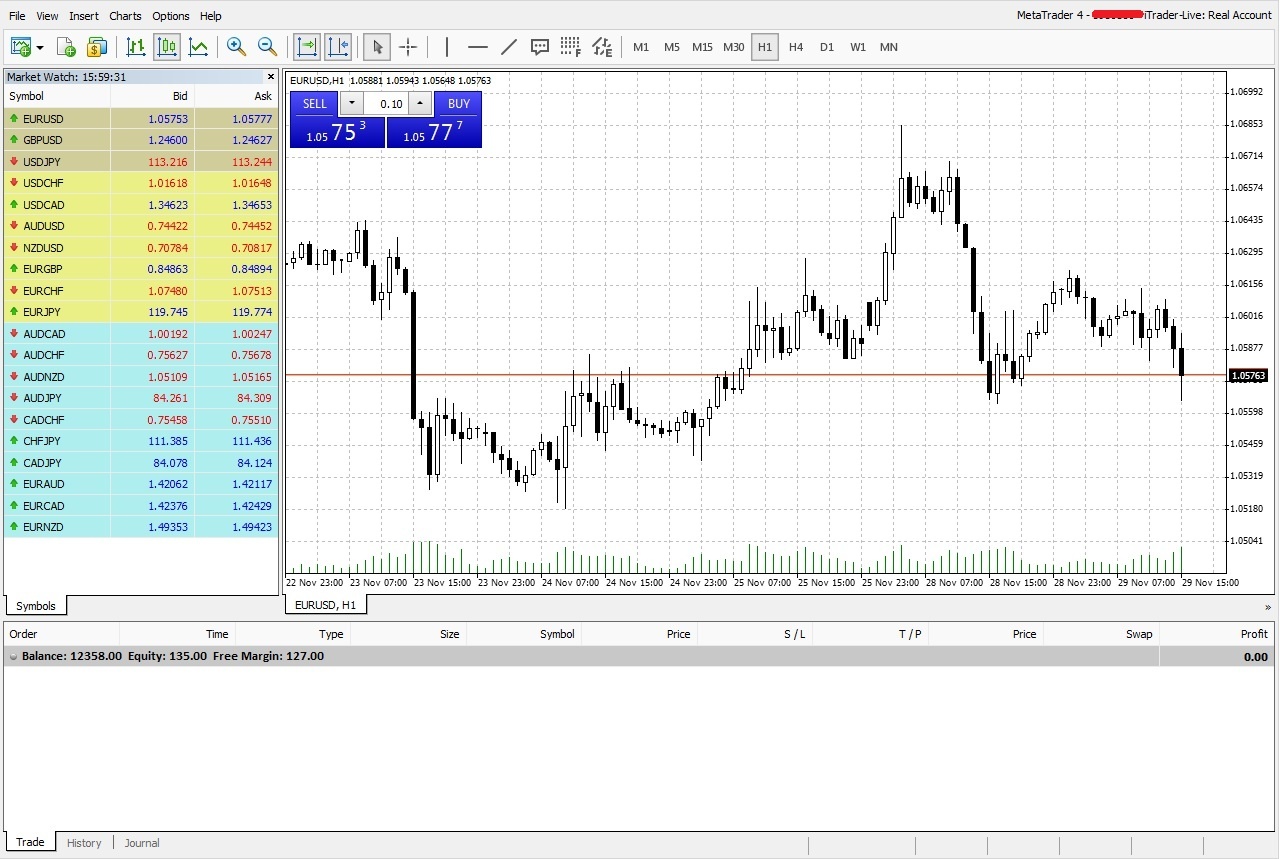This screenshot has width=1280, height=859.
Task: Open lot size dropdown next to SELL
Action: click(x=352, y=104)
